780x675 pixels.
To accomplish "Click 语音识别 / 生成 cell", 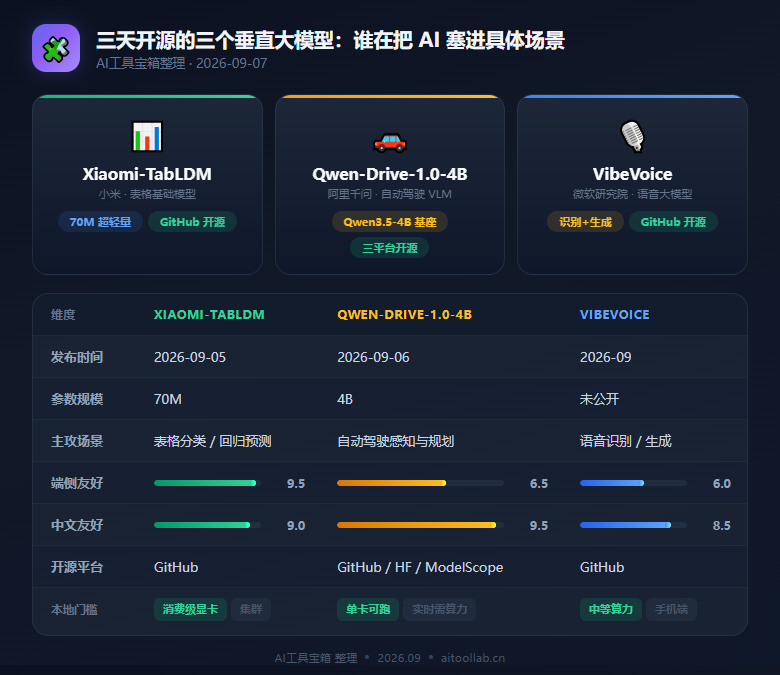I will 626,441.
